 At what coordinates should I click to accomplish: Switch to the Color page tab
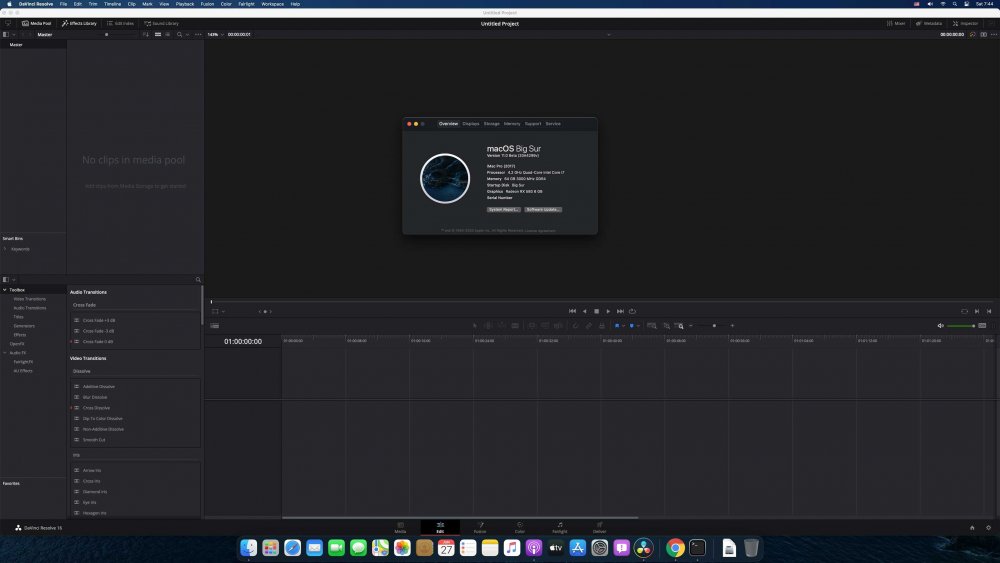coord(520,527)
